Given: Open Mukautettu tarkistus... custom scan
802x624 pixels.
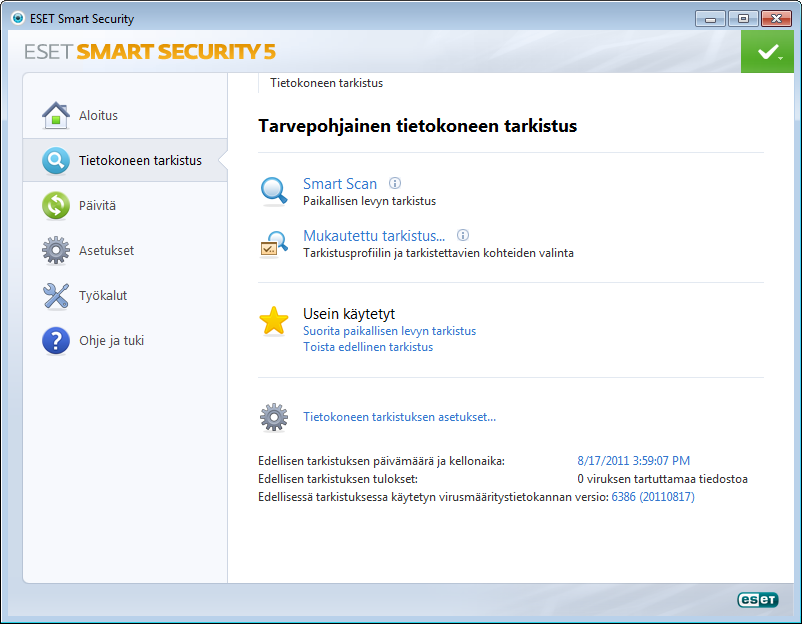Looking at the screenshot, I should [374, 236].
